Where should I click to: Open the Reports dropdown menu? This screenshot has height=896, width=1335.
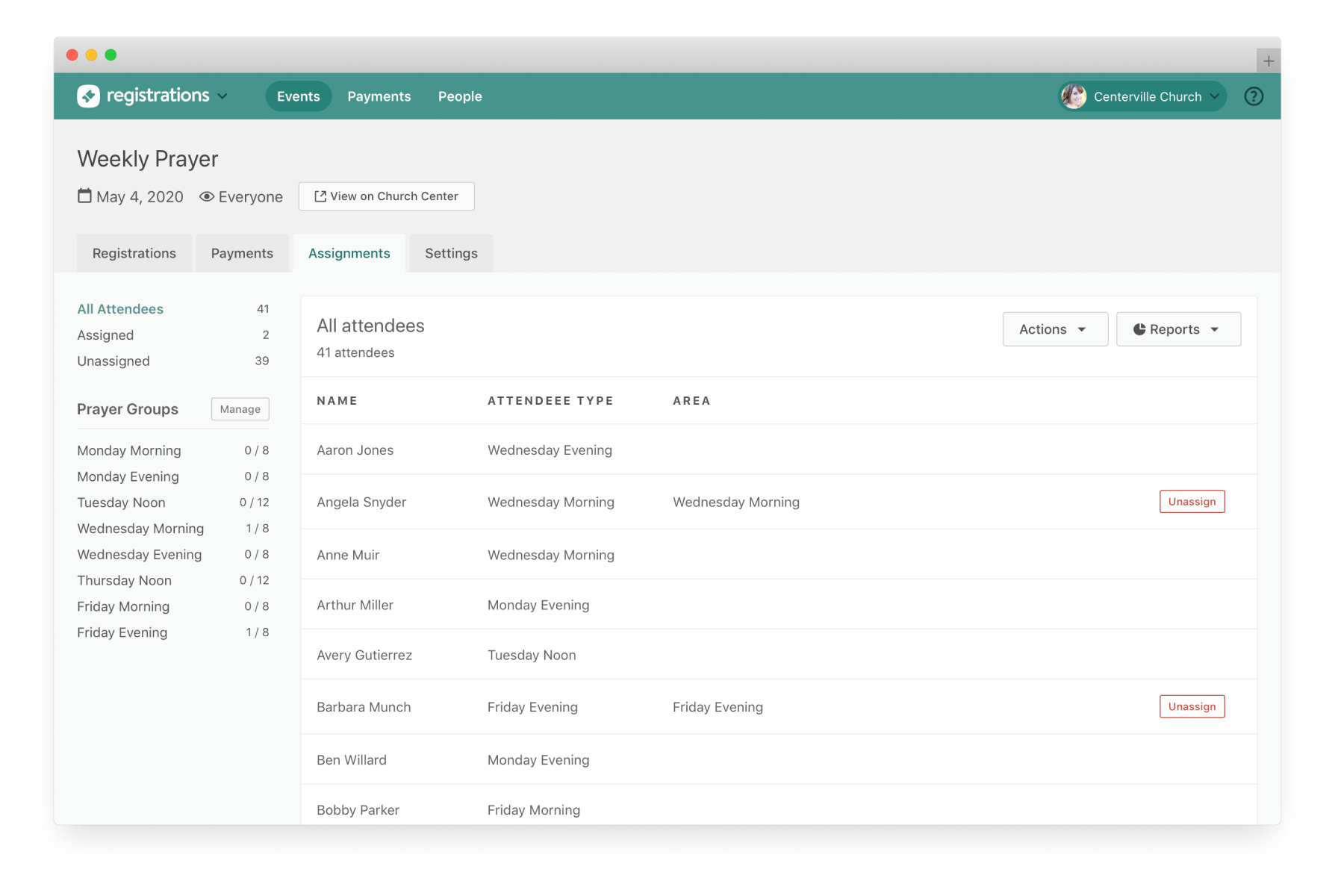1177,329
